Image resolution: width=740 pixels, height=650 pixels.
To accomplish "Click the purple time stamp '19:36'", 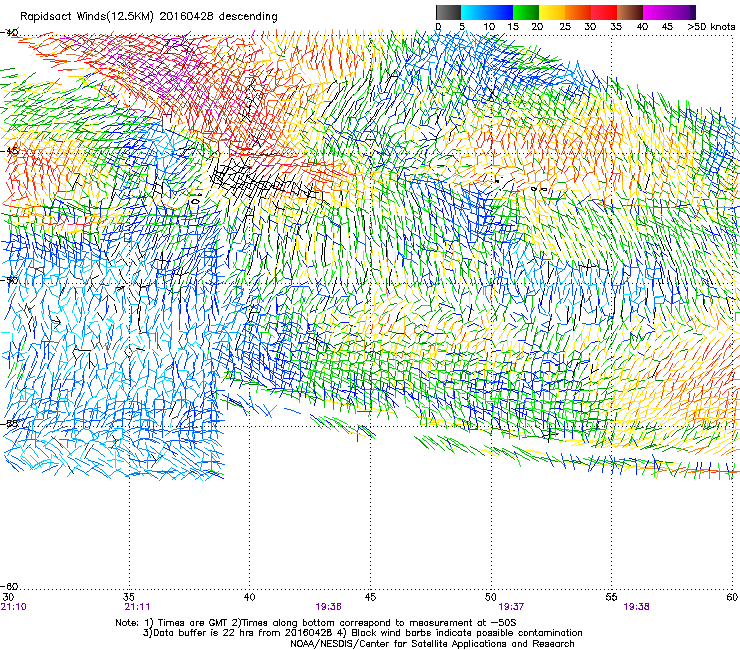I will coord(328,607).
